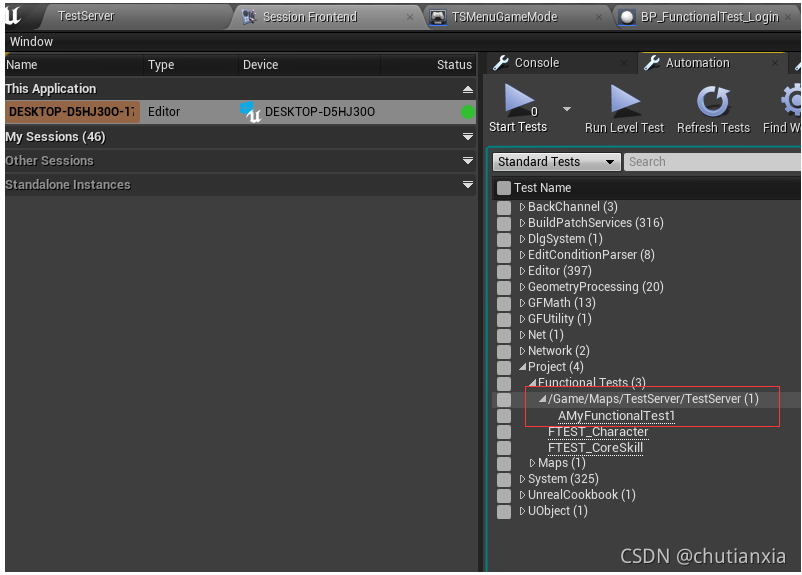The width and height of the screenshot is (802, 575).
Task: Check the FTEST_Character checkbox
Action: [504, 432]
